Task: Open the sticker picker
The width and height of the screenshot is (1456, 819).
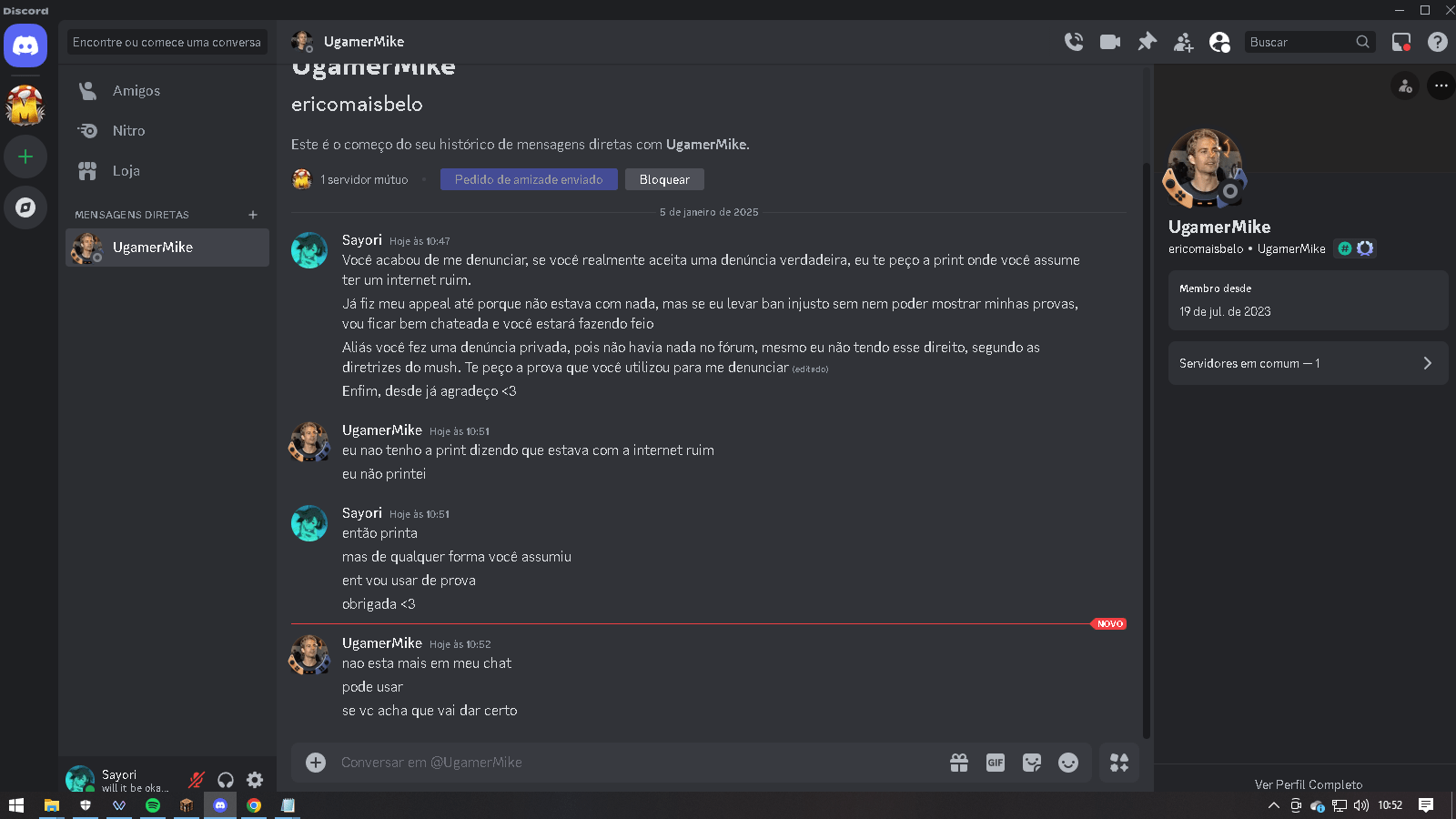Action: point(1032,763)
